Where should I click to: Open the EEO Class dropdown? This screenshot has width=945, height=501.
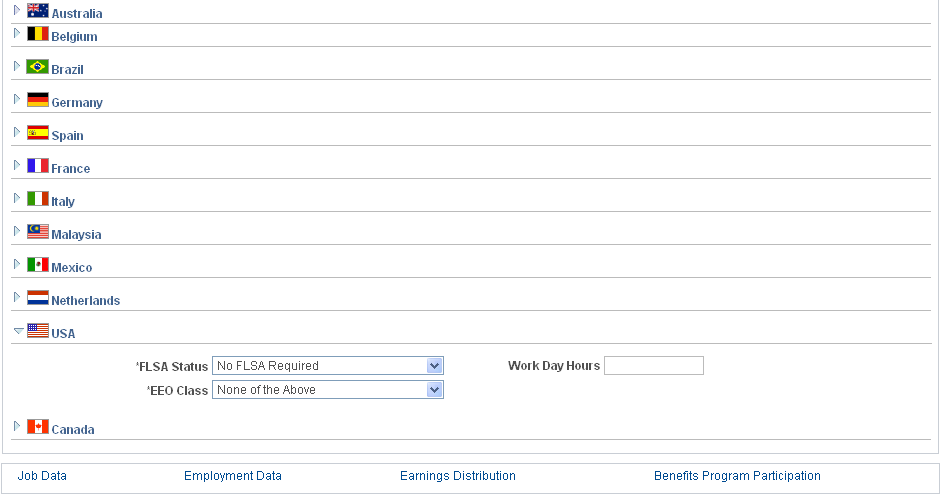pos(328,390)
